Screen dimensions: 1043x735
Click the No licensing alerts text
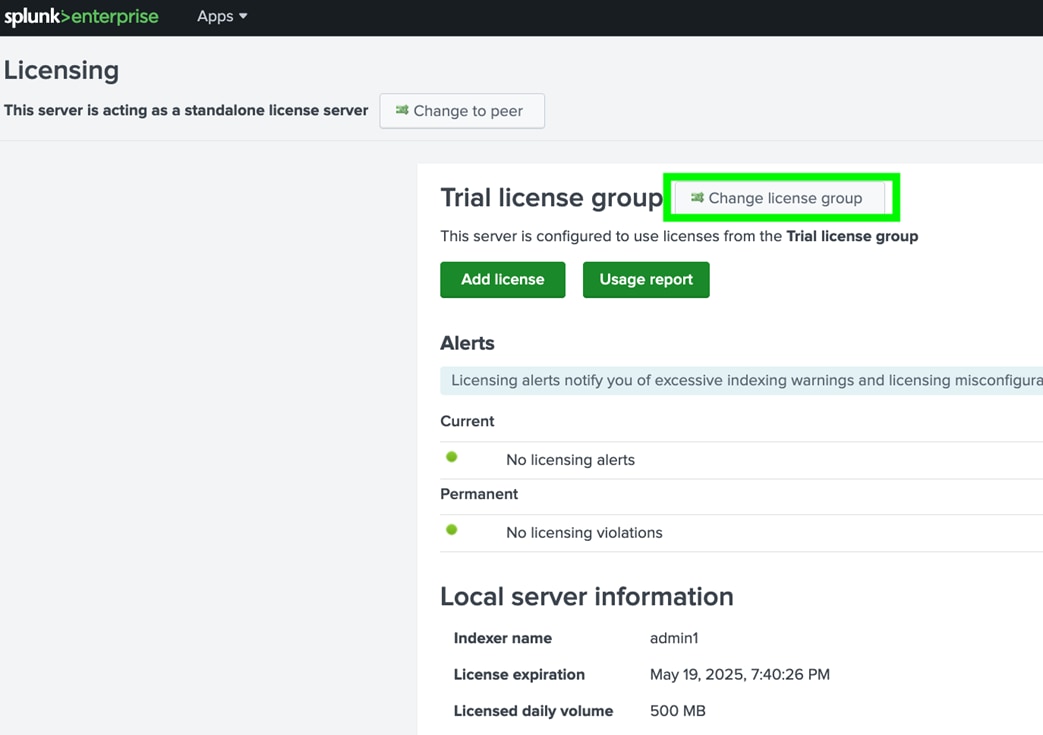(x=570, y=460)
